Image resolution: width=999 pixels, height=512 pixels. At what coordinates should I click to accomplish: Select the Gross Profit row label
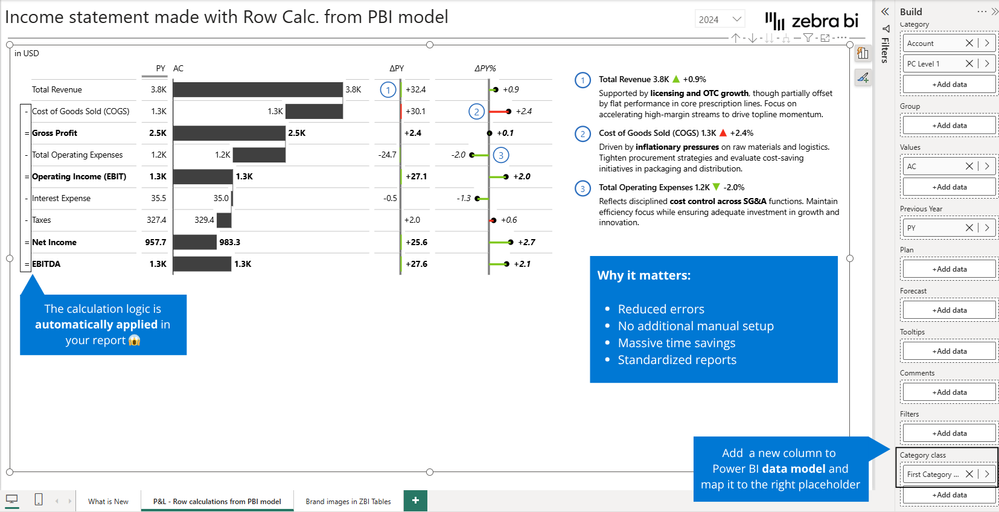click(x=54, y=133)
